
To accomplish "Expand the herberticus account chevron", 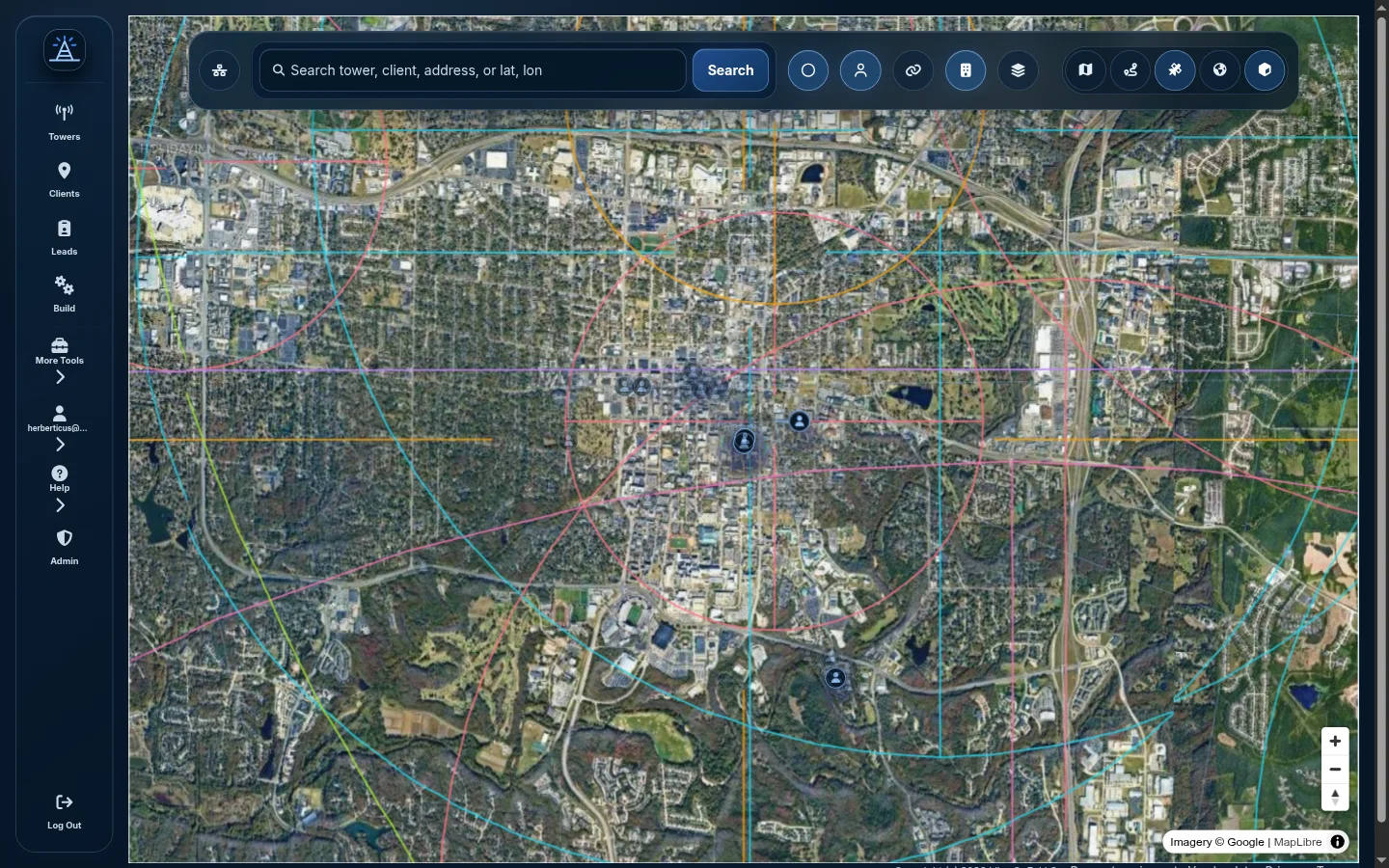I will coord(60,445).
